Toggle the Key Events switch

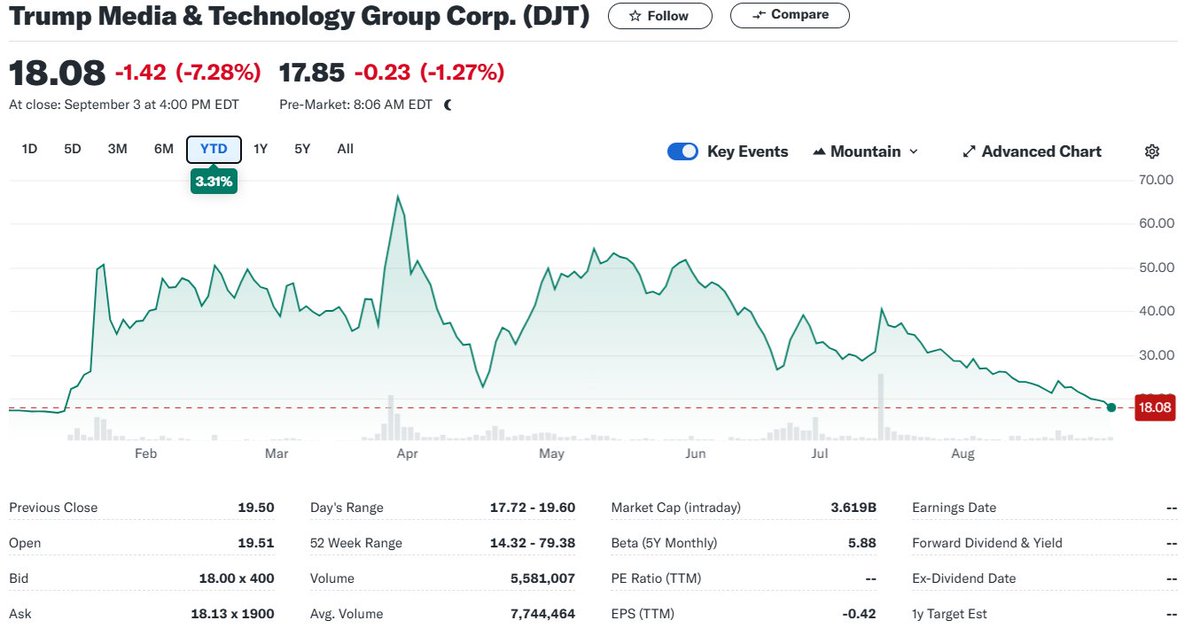click(683, 152)
